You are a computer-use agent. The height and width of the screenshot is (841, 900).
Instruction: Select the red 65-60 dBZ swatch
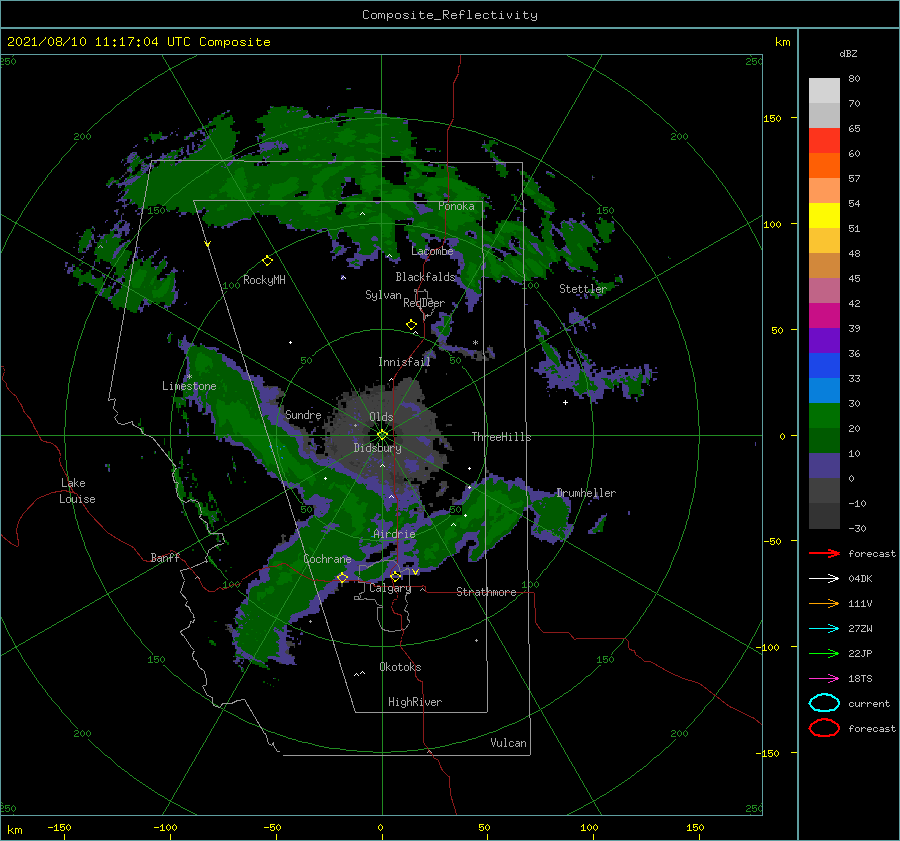tap(824, 141)
